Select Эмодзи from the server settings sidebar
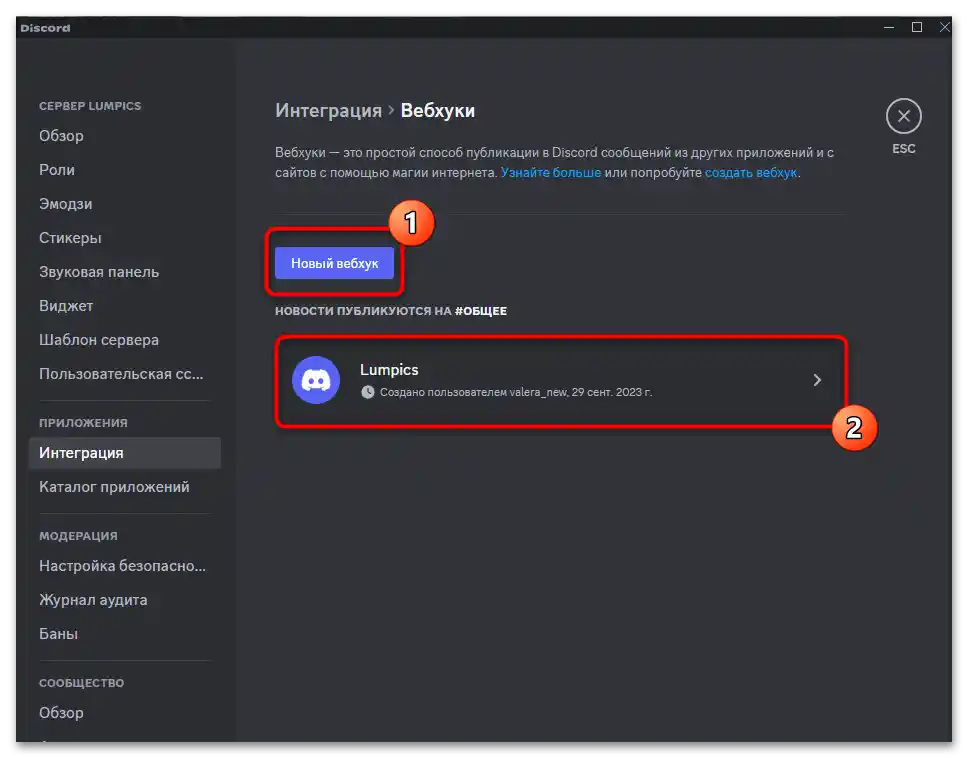Screen dimensions: 968x758 66,203
